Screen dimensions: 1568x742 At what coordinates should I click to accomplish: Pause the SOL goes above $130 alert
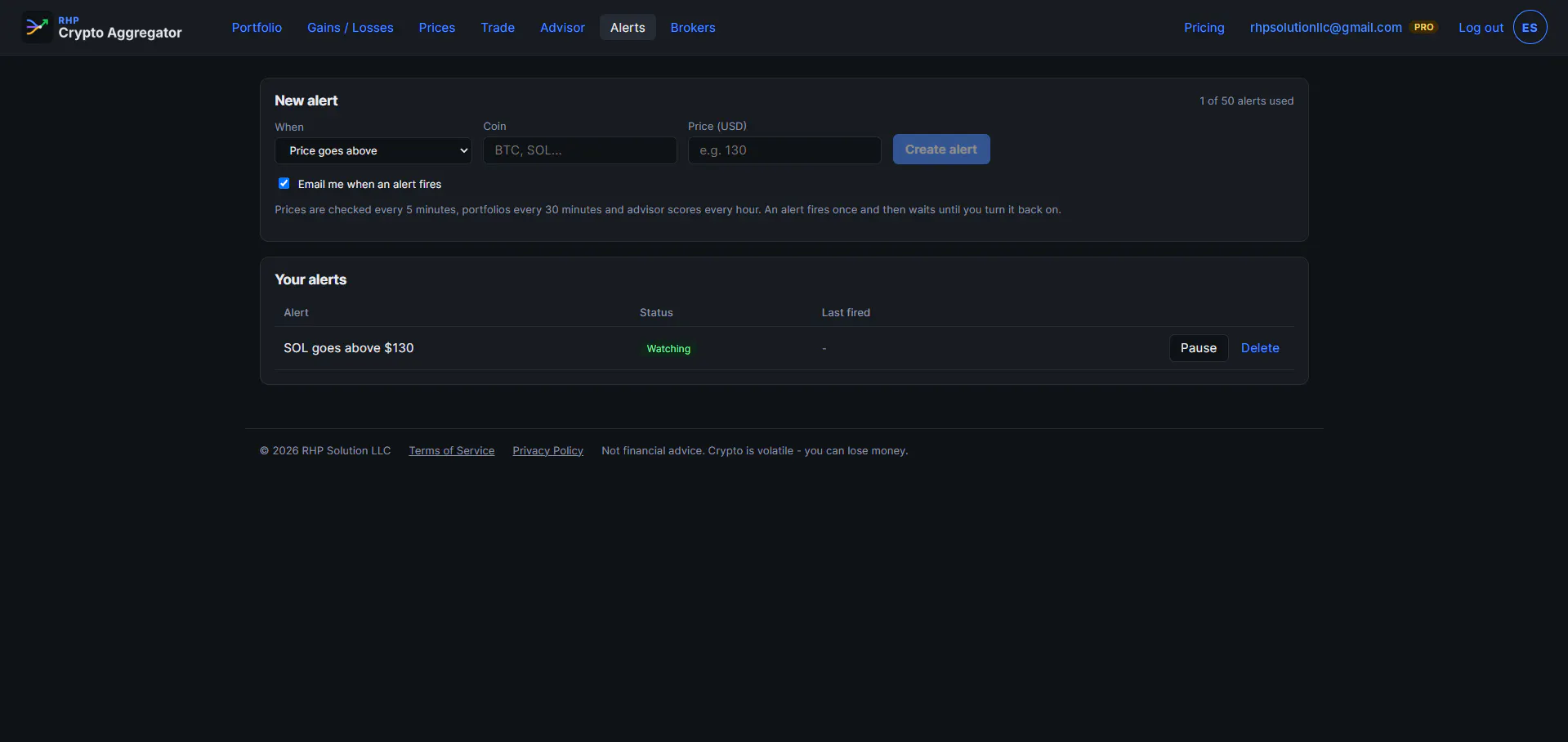(1199, 348)
